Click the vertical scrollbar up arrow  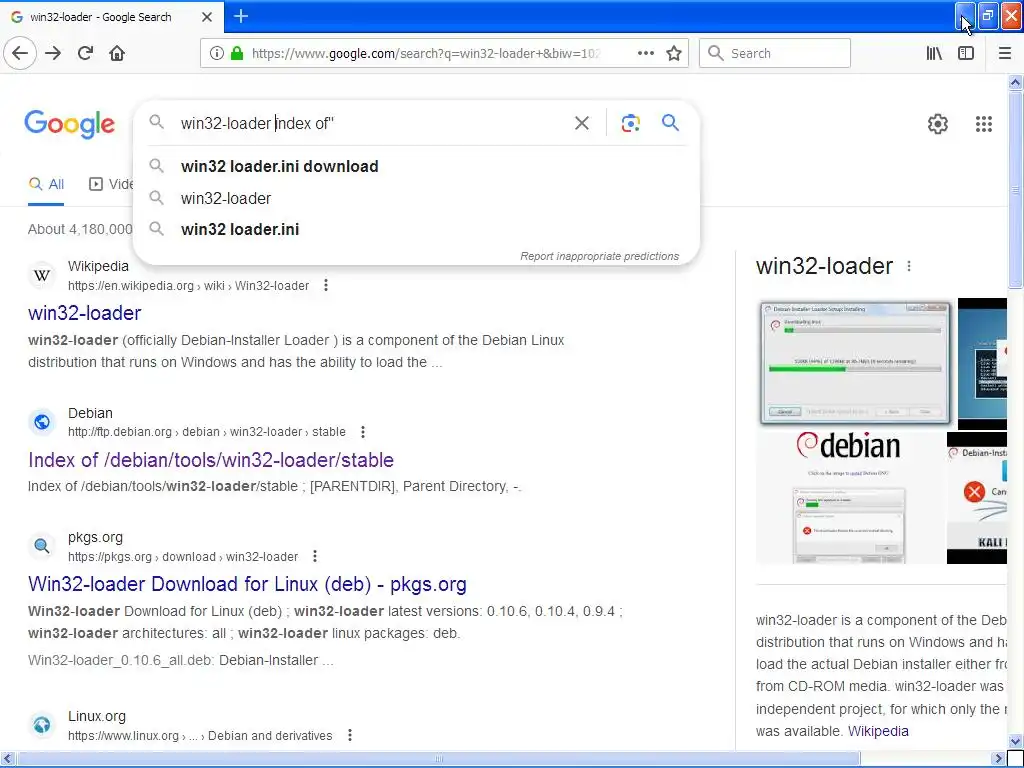[1015, 82]
